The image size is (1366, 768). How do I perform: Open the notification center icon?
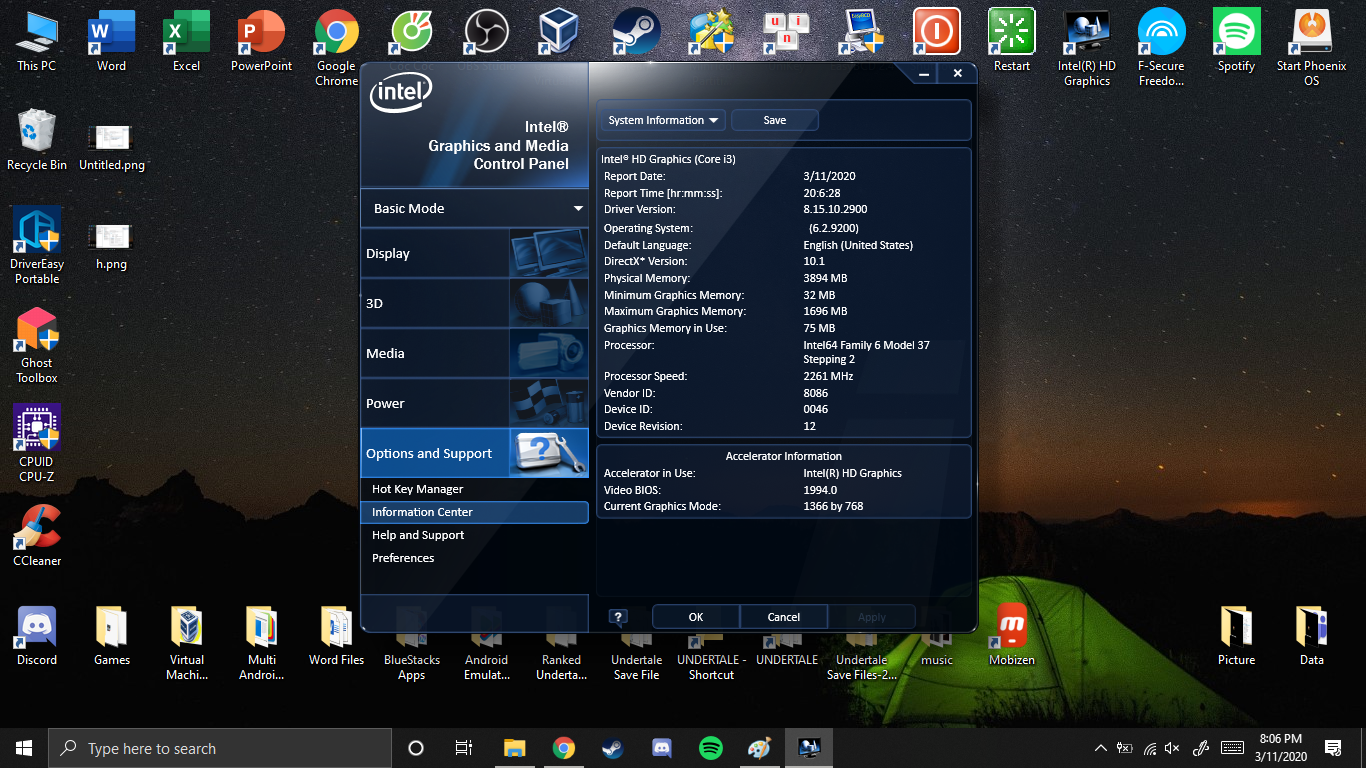click(x=1333, y=748)
